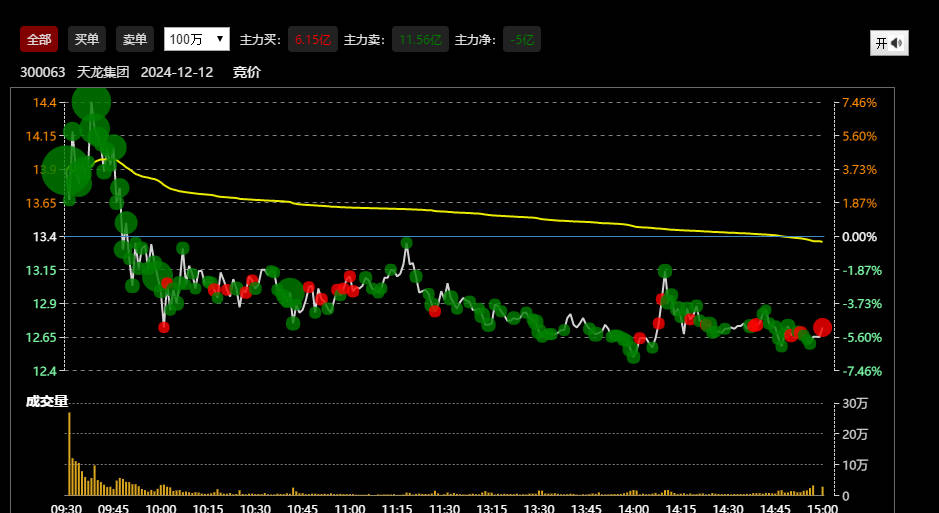Click the 竞价 label beside the date
The image size is (939, 513).
pyautogui.click(x=247, y=72)
